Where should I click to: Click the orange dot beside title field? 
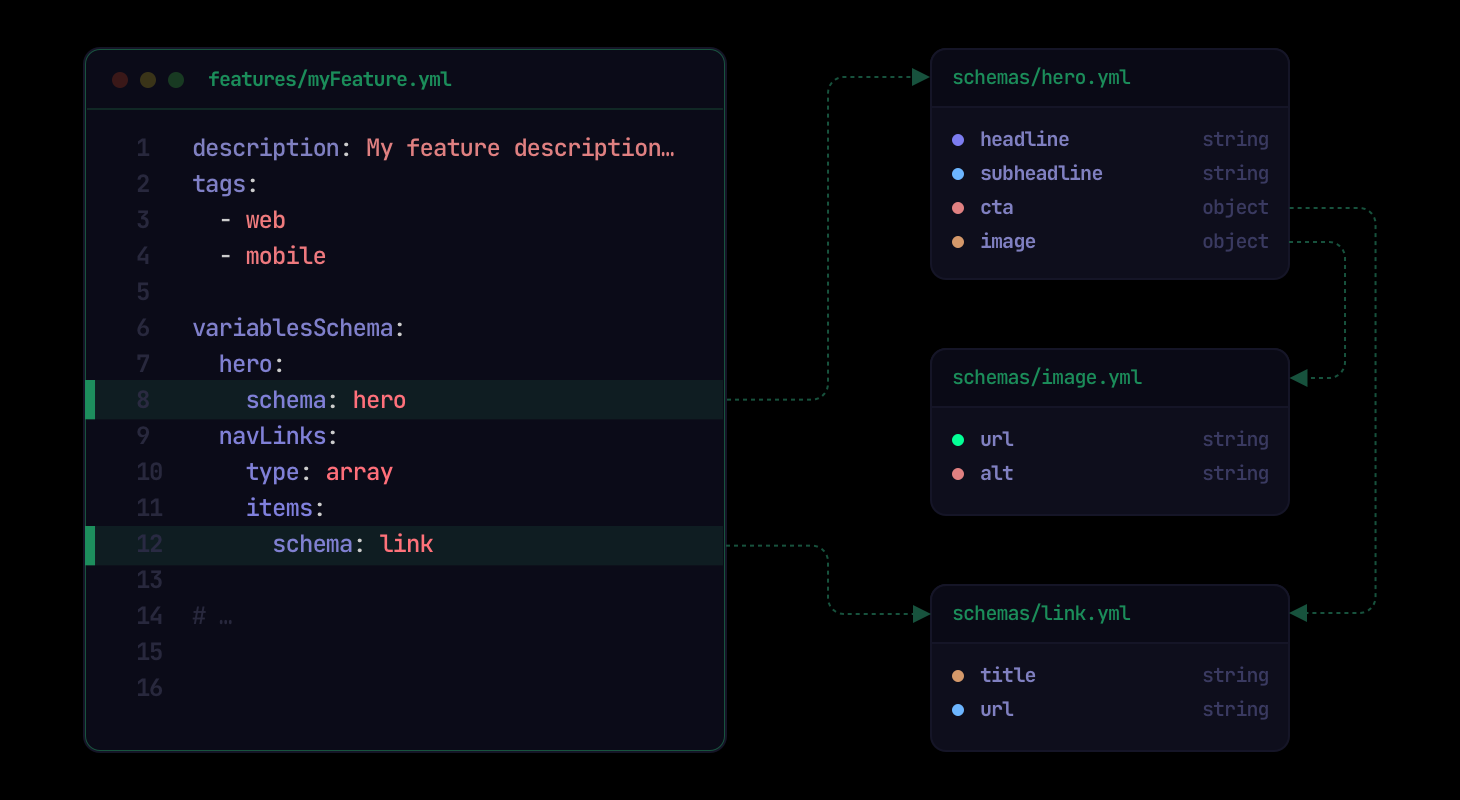click(958, 676)
